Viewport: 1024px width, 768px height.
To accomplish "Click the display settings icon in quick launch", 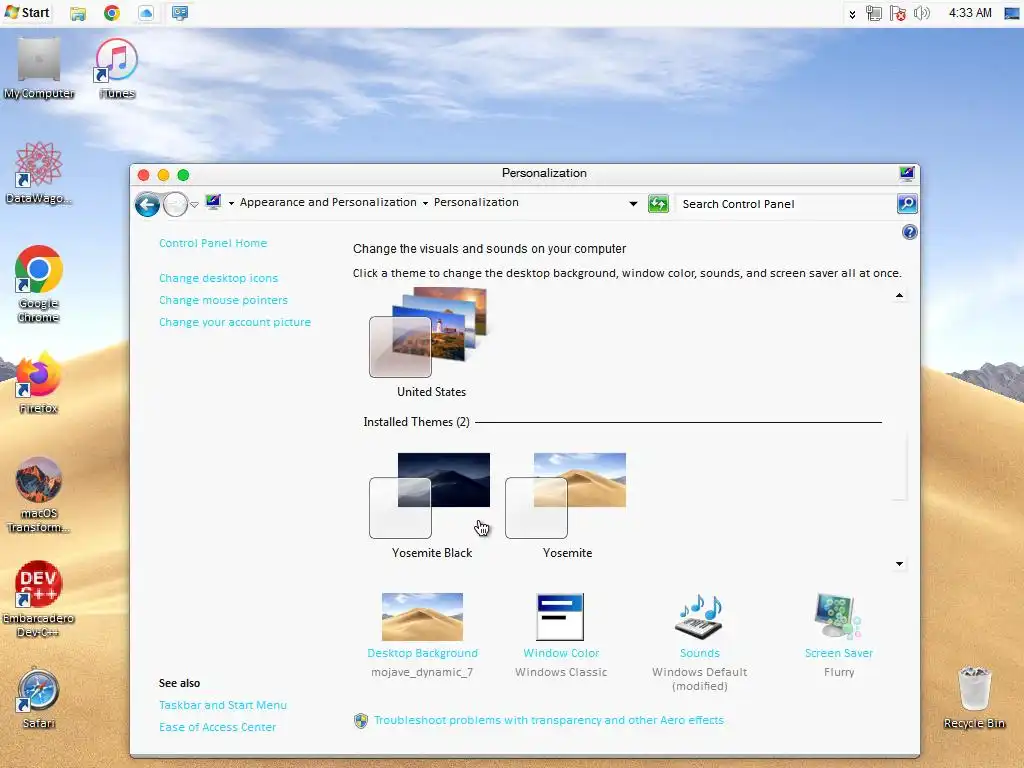I will point(180,13).
